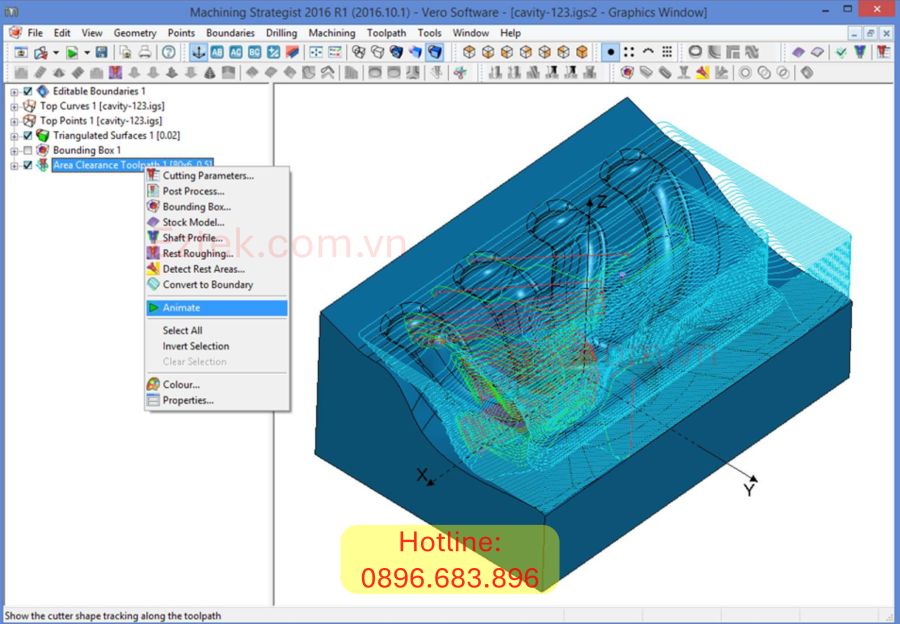Click the Print icon in toolbar
Viewport: 900px width, 624px height.
(145, 52)
